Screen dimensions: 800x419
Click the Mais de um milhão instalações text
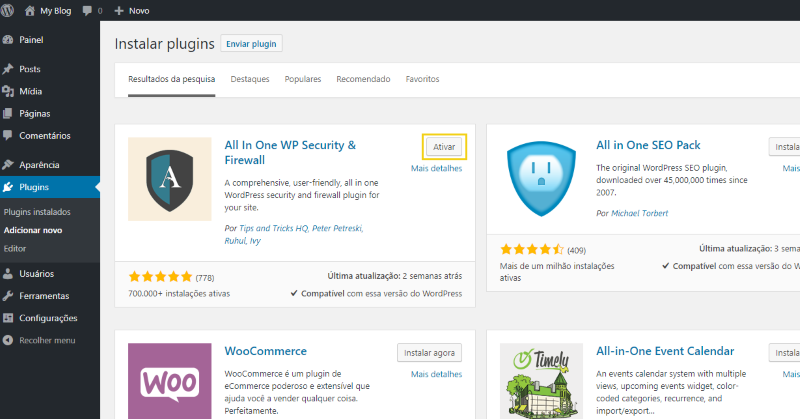[x=557, y=272]
